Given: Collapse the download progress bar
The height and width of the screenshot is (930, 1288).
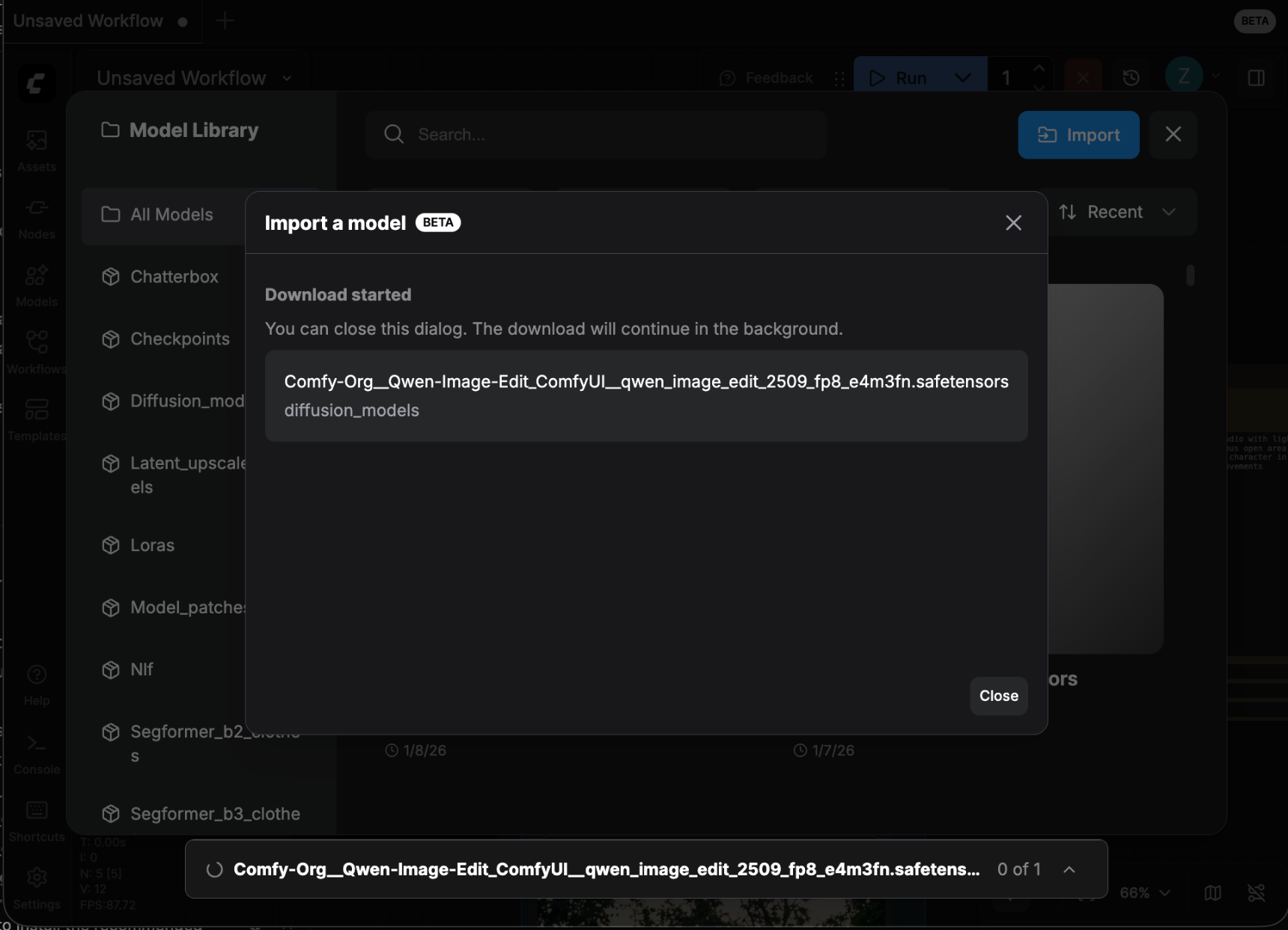Looking at the screenshot, I should [x=1069, y=869].
